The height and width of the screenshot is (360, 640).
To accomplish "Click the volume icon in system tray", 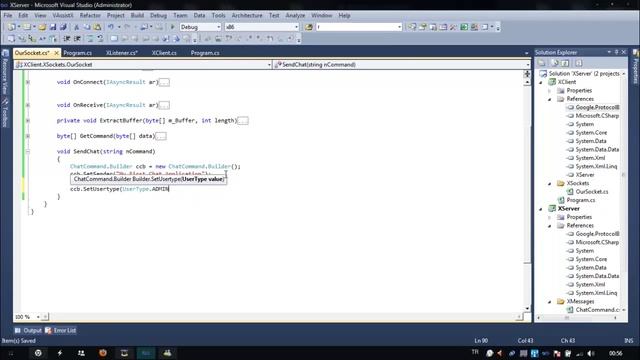I will click(591, 353).
